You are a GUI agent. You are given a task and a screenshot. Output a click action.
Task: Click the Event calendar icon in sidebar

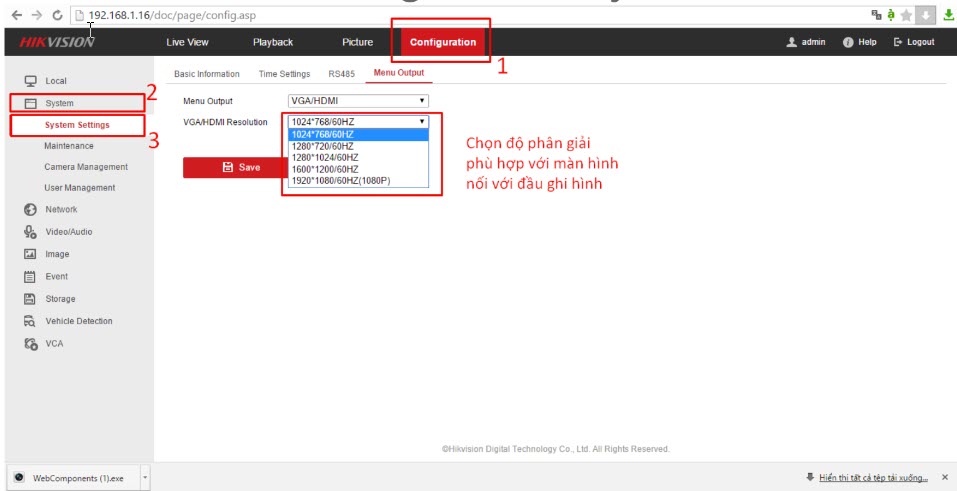[x=30, y=277]
